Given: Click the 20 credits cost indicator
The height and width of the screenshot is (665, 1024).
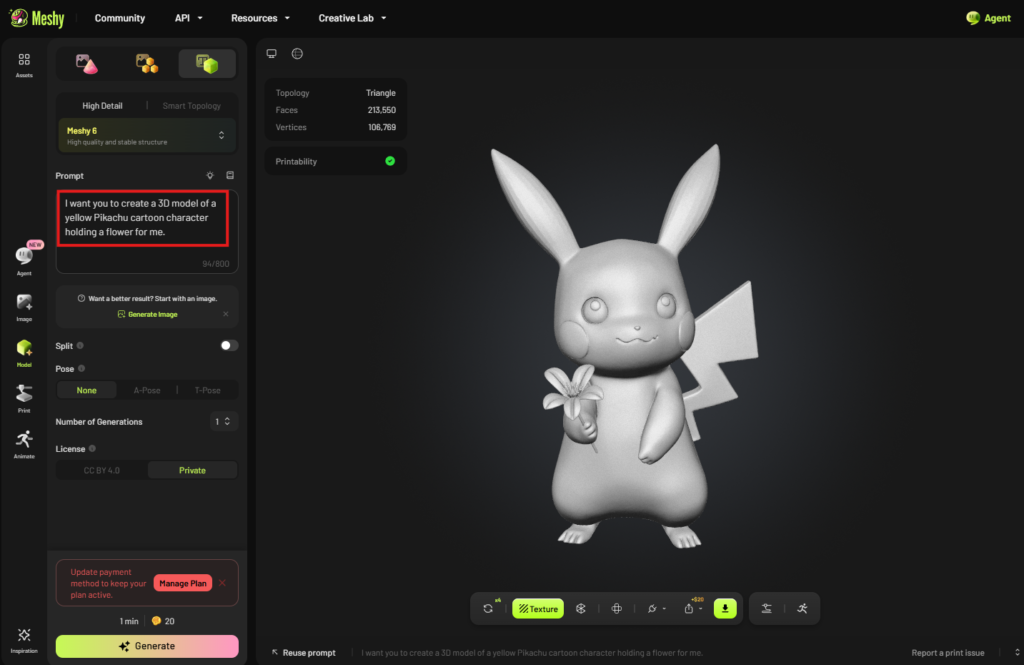Looking at the screenshot, I should pos(163,621).
